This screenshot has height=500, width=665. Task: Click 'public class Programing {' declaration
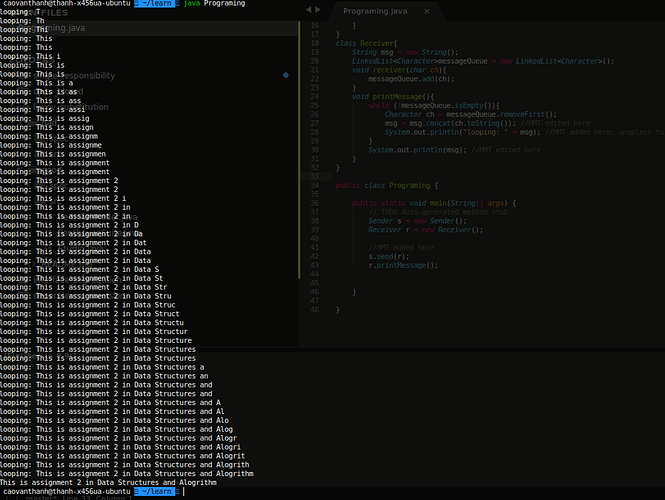pyautogui.click(x=387, y=185)
